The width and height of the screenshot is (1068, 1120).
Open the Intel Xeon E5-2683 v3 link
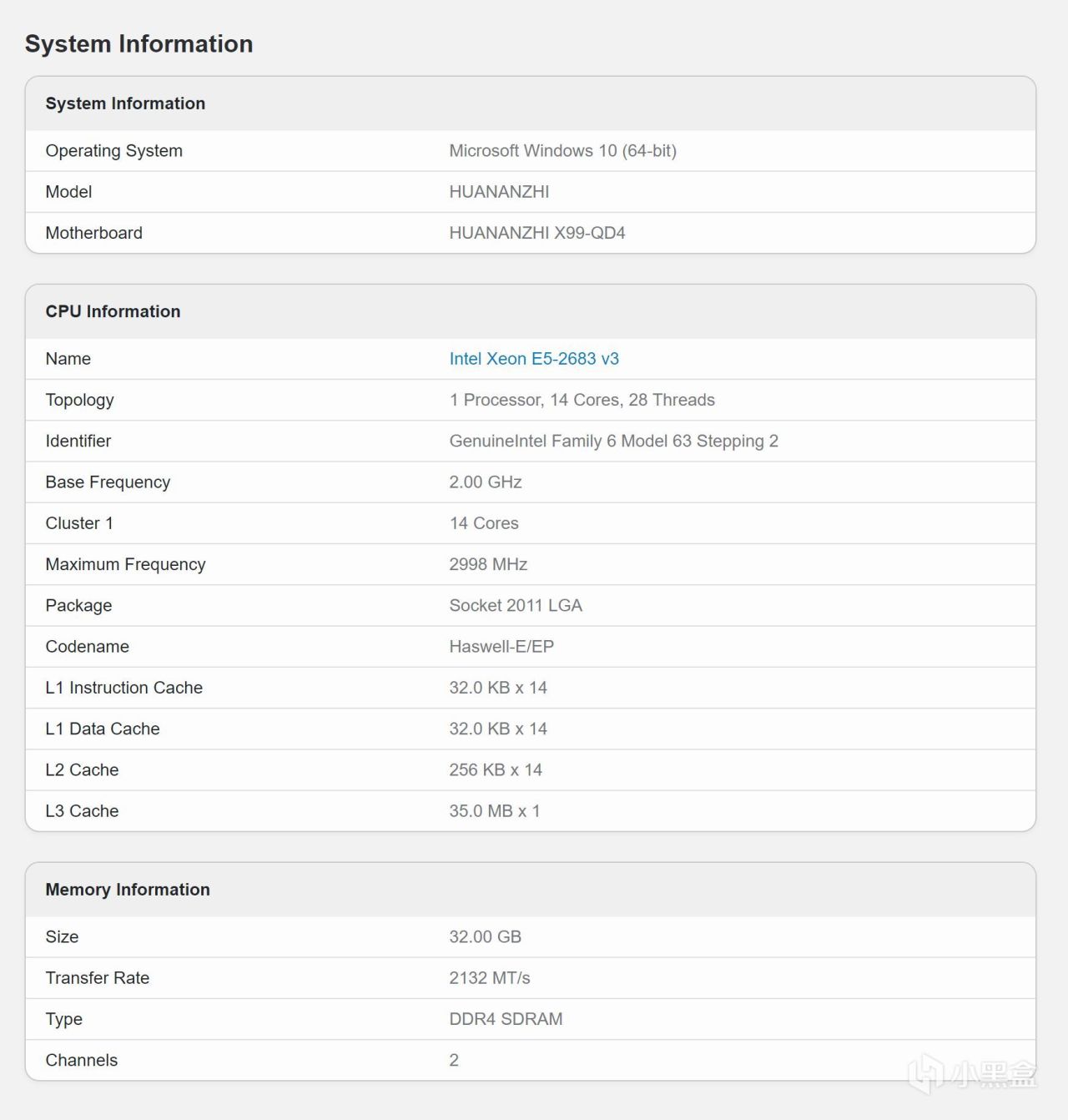[534, 359]
